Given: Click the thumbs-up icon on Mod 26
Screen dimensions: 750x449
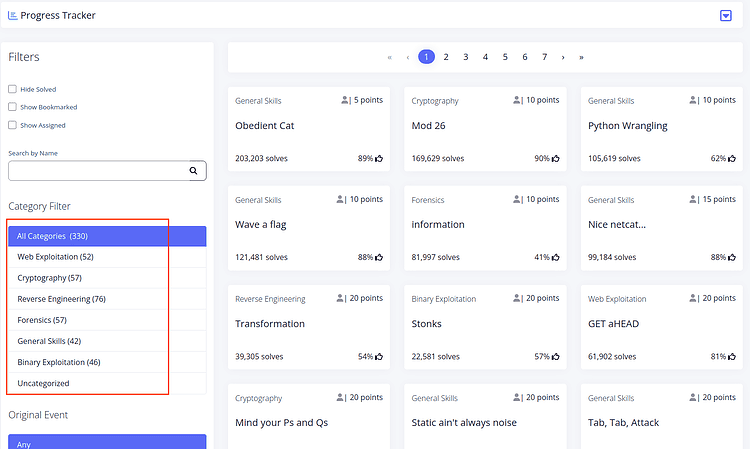Looking at the screenshot, I should click(555, 158).
